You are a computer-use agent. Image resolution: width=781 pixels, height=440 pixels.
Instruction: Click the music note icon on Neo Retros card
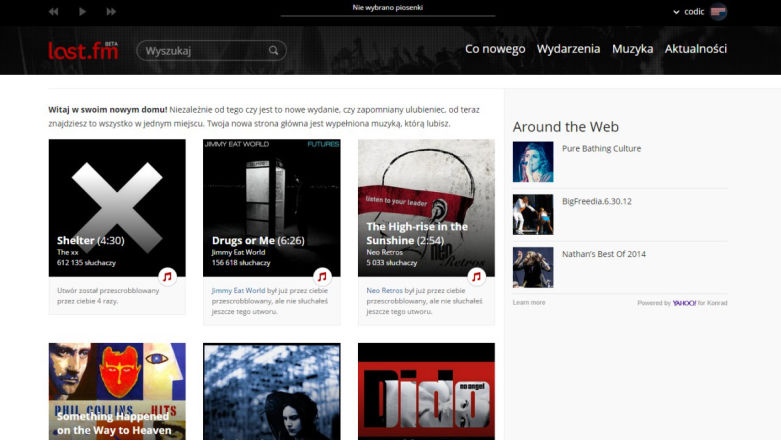(x=477, y=276)
